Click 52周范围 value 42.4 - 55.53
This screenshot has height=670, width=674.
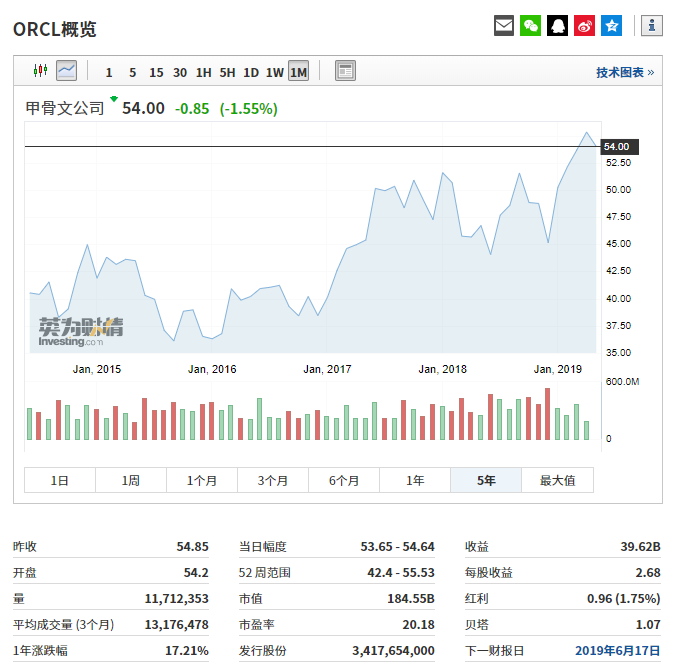(401, 572)
